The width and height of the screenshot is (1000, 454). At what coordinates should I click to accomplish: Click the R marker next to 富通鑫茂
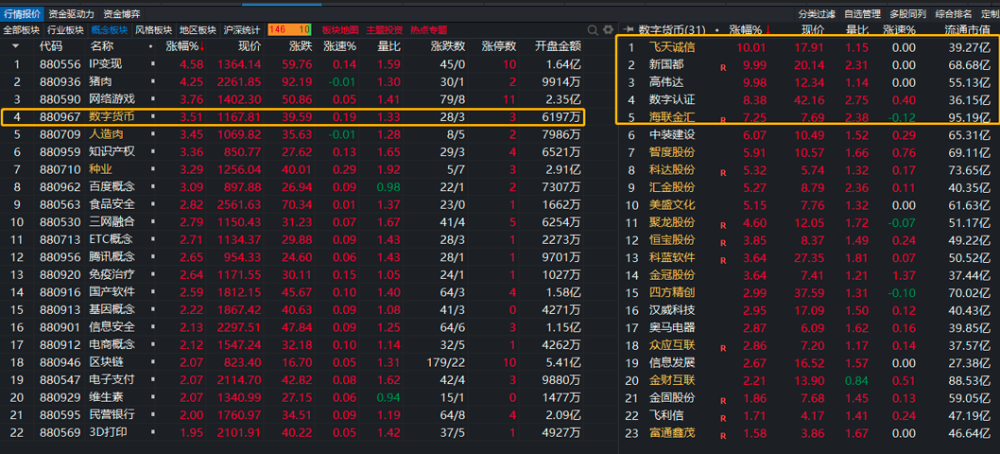[x=723, y=434]
